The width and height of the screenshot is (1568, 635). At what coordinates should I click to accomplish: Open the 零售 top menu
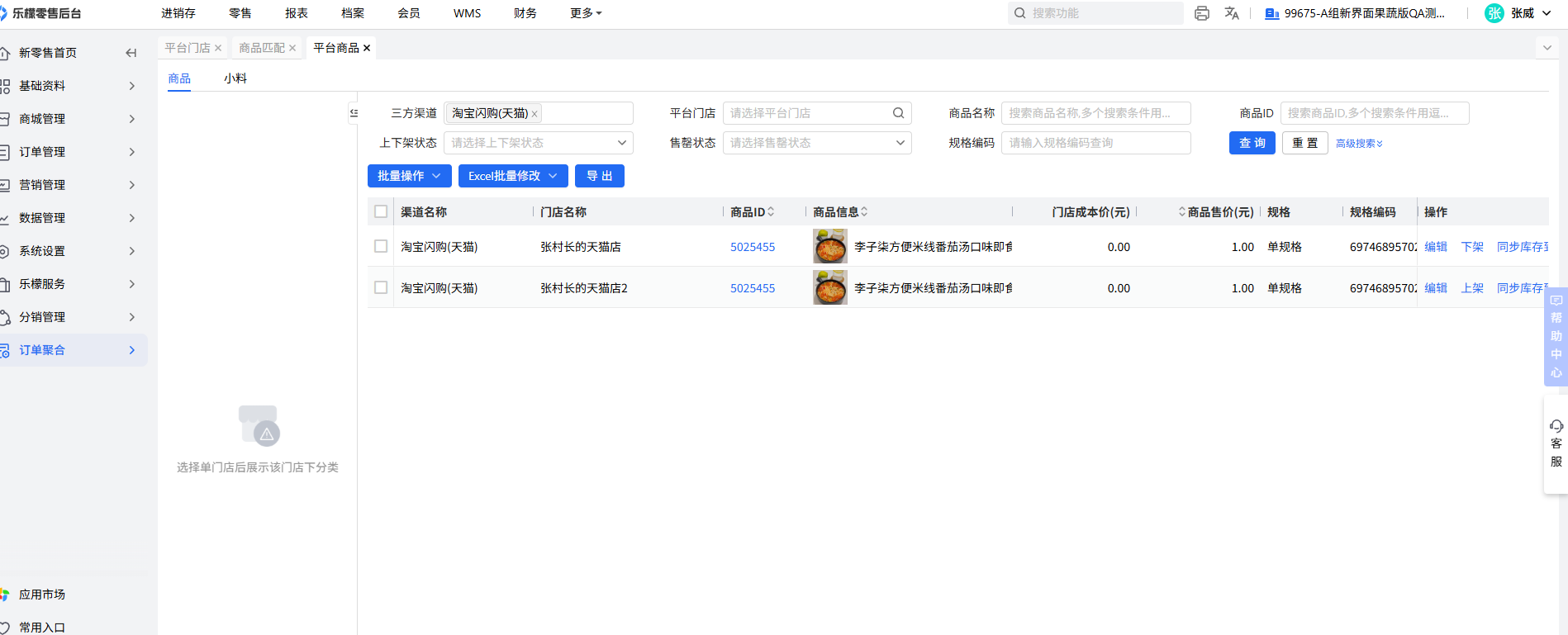[x=240, y=13]
